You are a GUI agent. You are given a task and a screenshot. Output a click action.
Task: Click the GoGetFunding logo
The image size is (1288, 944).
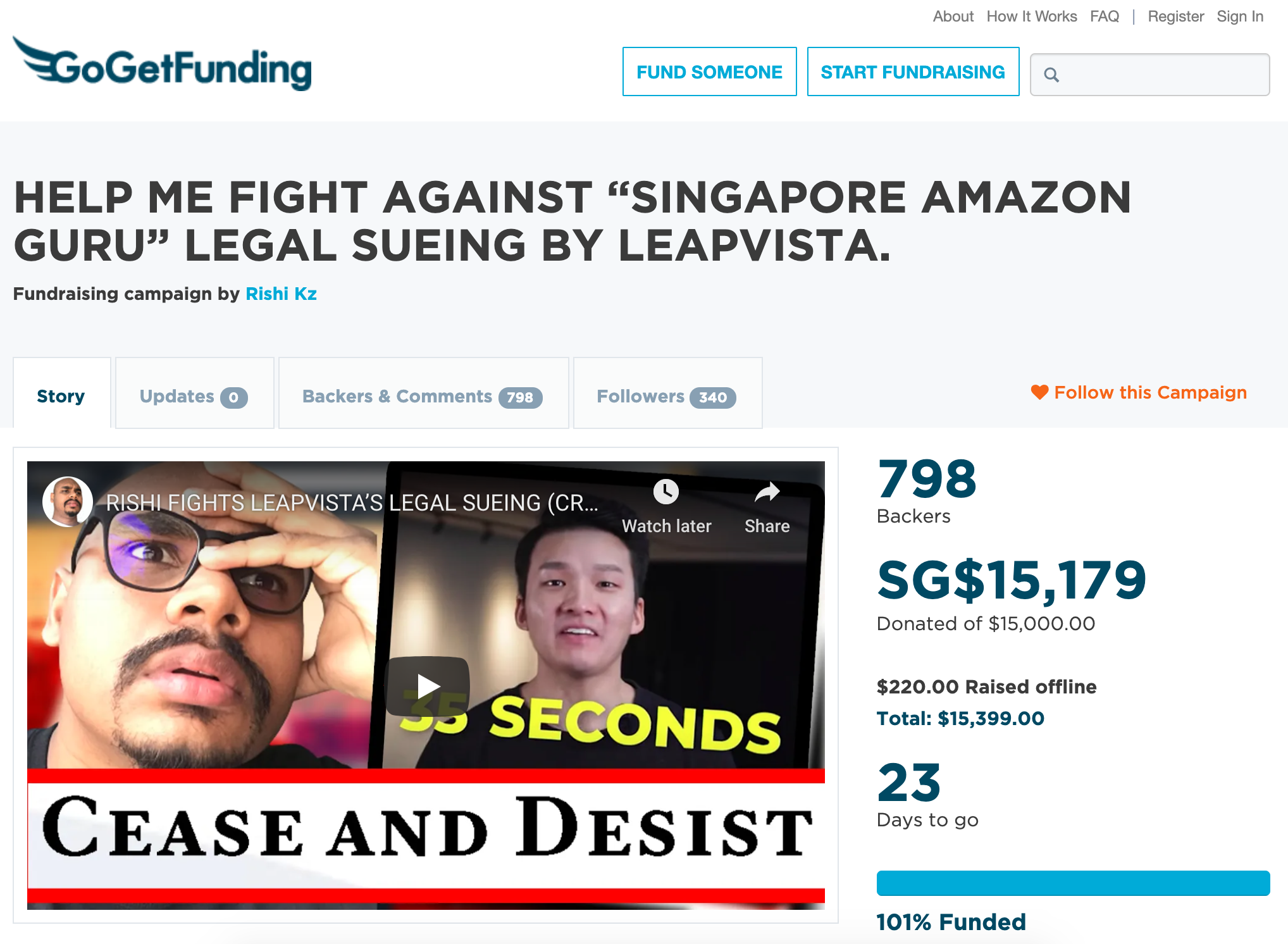[x=162, y=64]
